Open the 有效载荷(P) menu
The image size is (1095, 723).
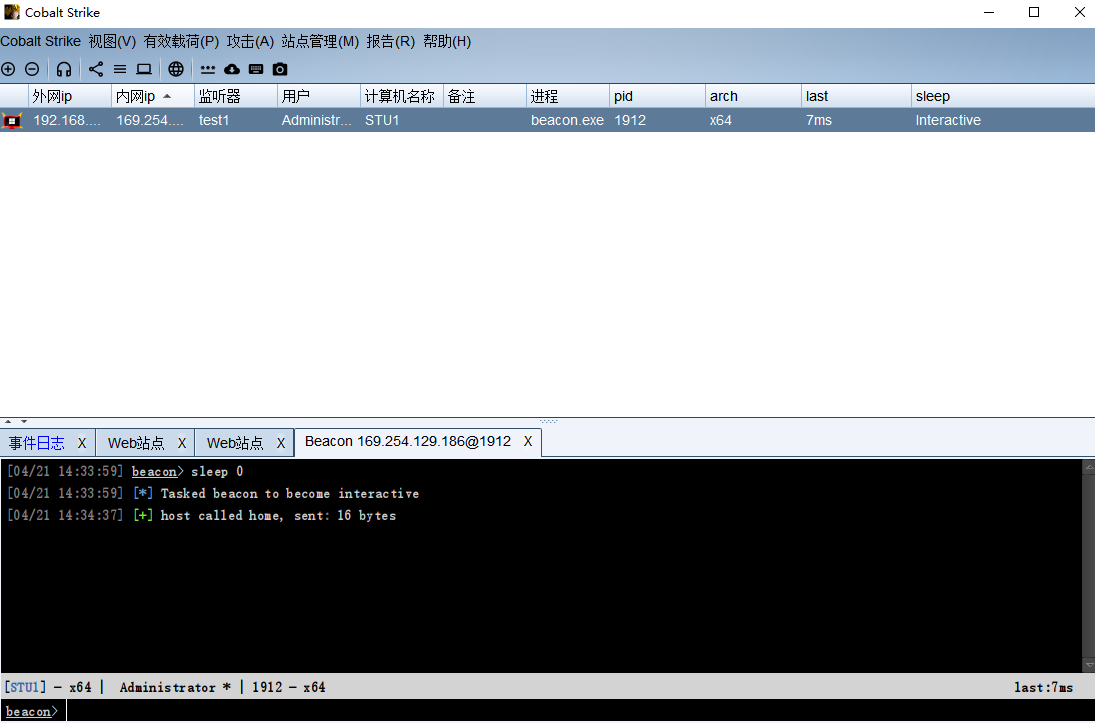[182, 41]
